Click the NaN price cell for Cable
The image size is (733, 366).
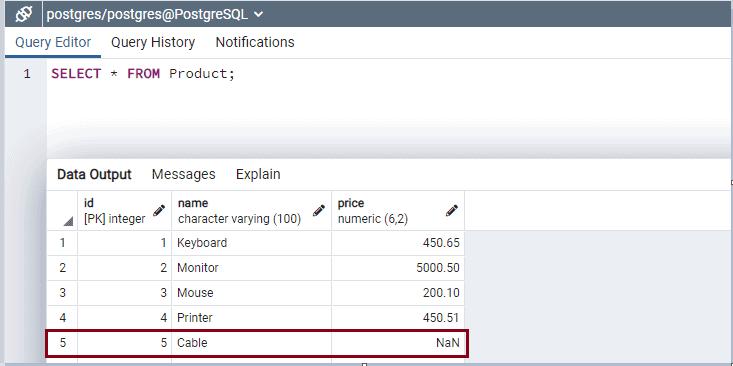[x=398, y=343]
